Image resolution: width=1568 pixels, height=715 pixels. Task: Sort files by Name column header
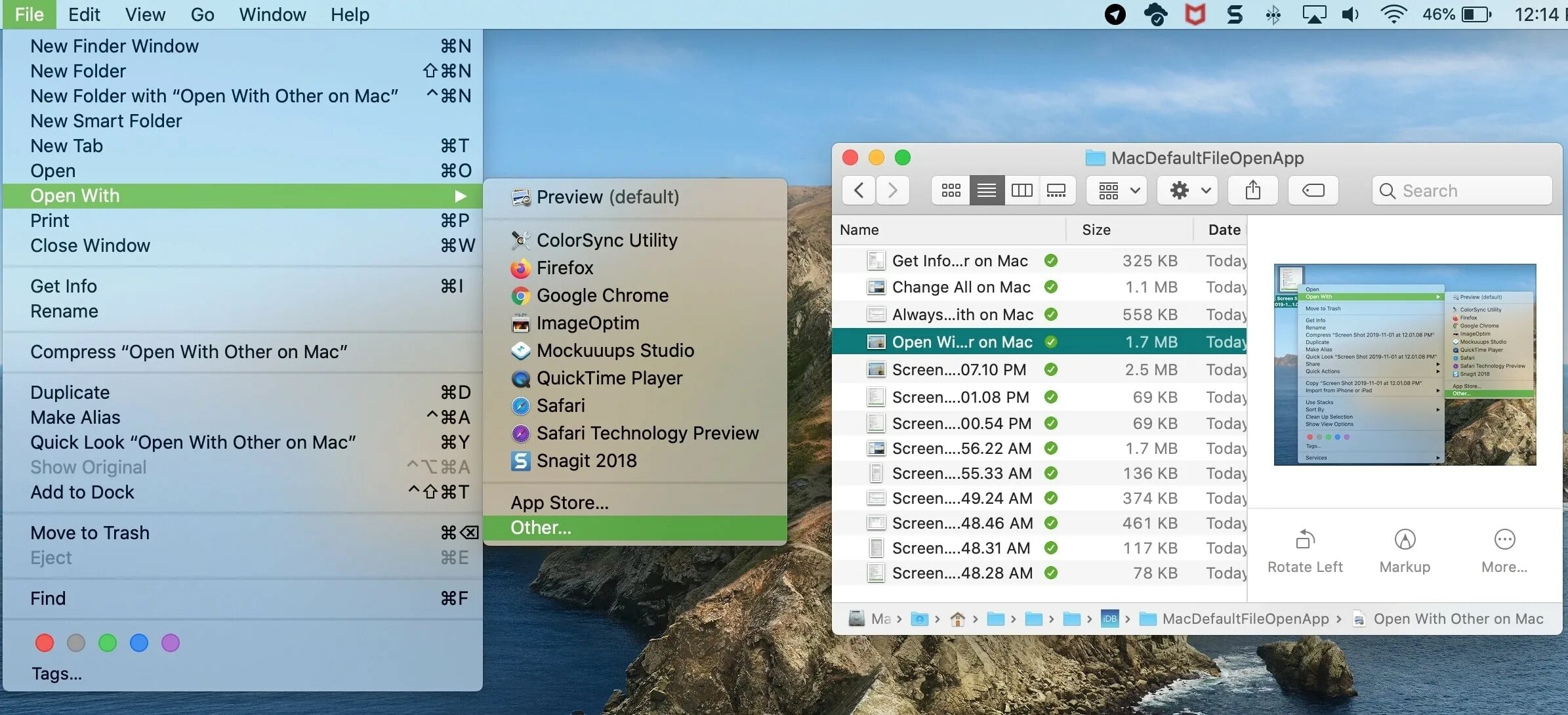pyautogui.click(x=949, y=230)
